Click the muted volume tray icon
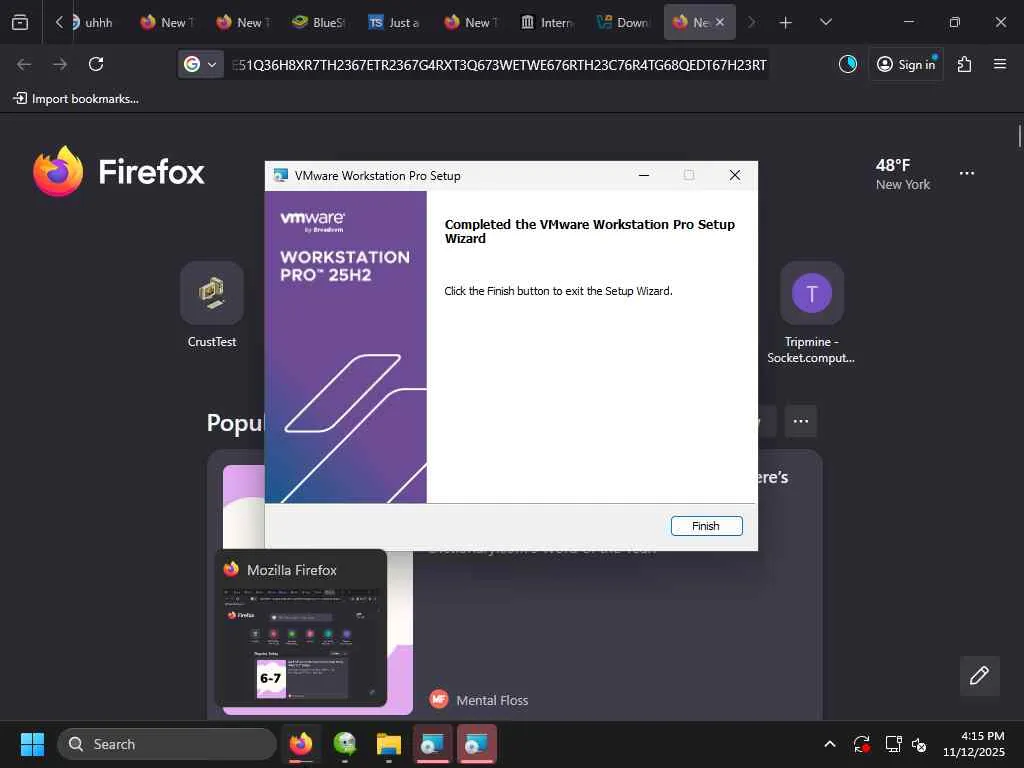 click(x=920, y=744)
